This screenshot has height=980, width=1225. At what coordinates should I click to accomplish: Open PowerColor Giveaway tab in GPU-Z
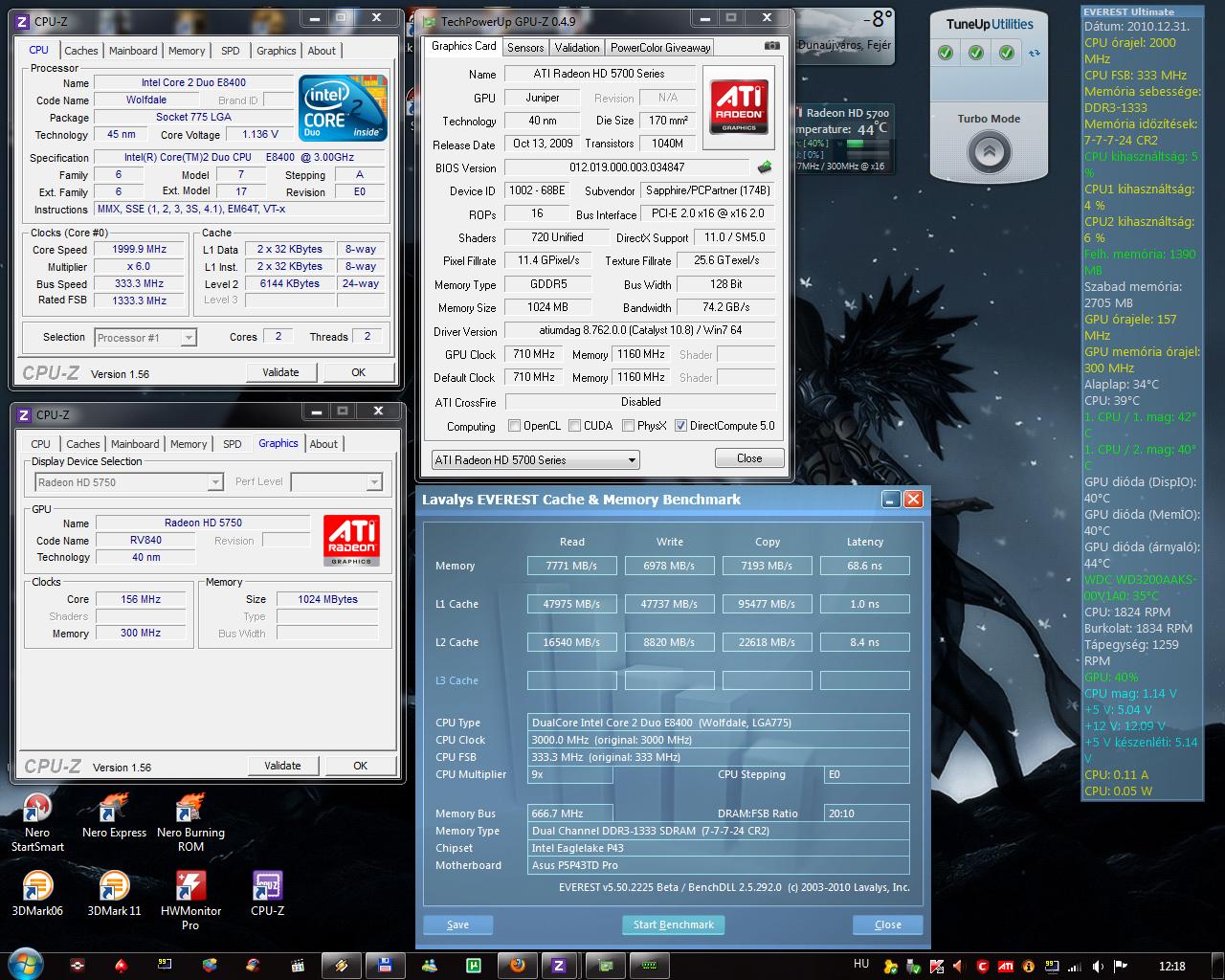tap(660, 47)
